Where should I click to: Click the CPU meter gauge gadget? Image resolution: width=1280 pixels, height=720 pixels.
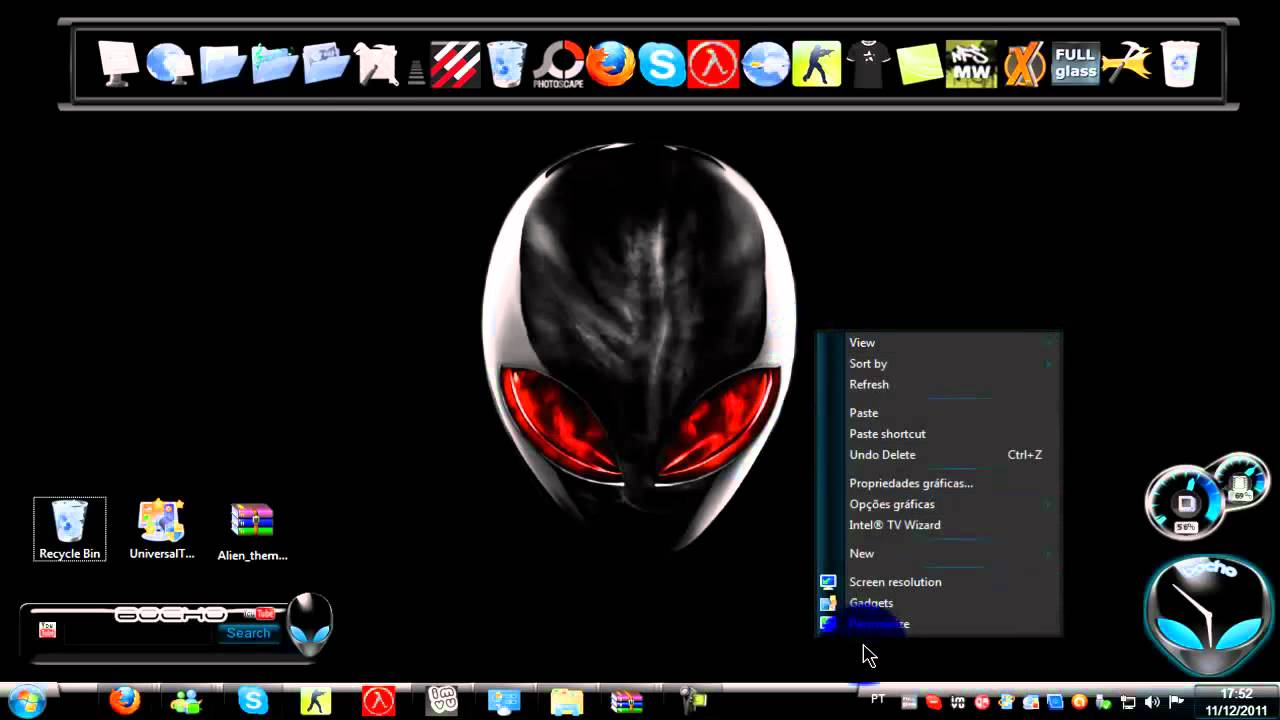(1187, 503)
